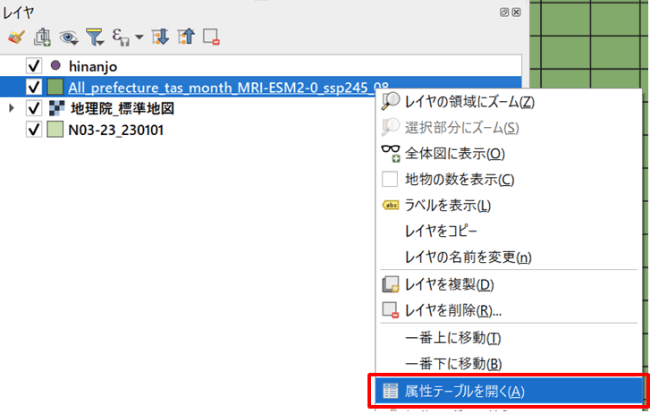
Task: Select レイヤの領域にズーム menu item
Action: (469, 102)
